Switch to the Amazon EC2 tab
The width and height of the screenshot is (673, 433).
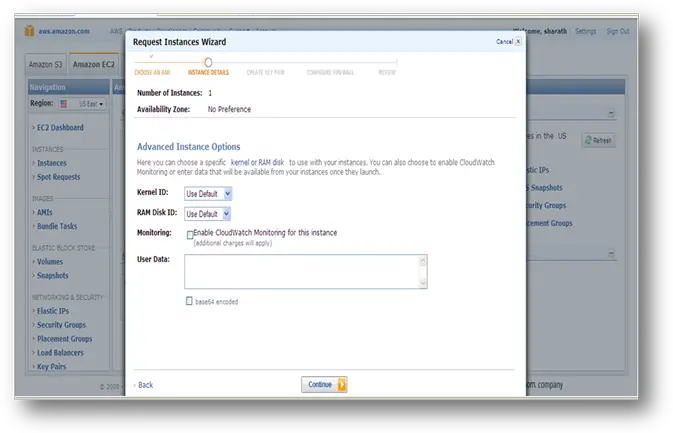click(x=94, y=64)
